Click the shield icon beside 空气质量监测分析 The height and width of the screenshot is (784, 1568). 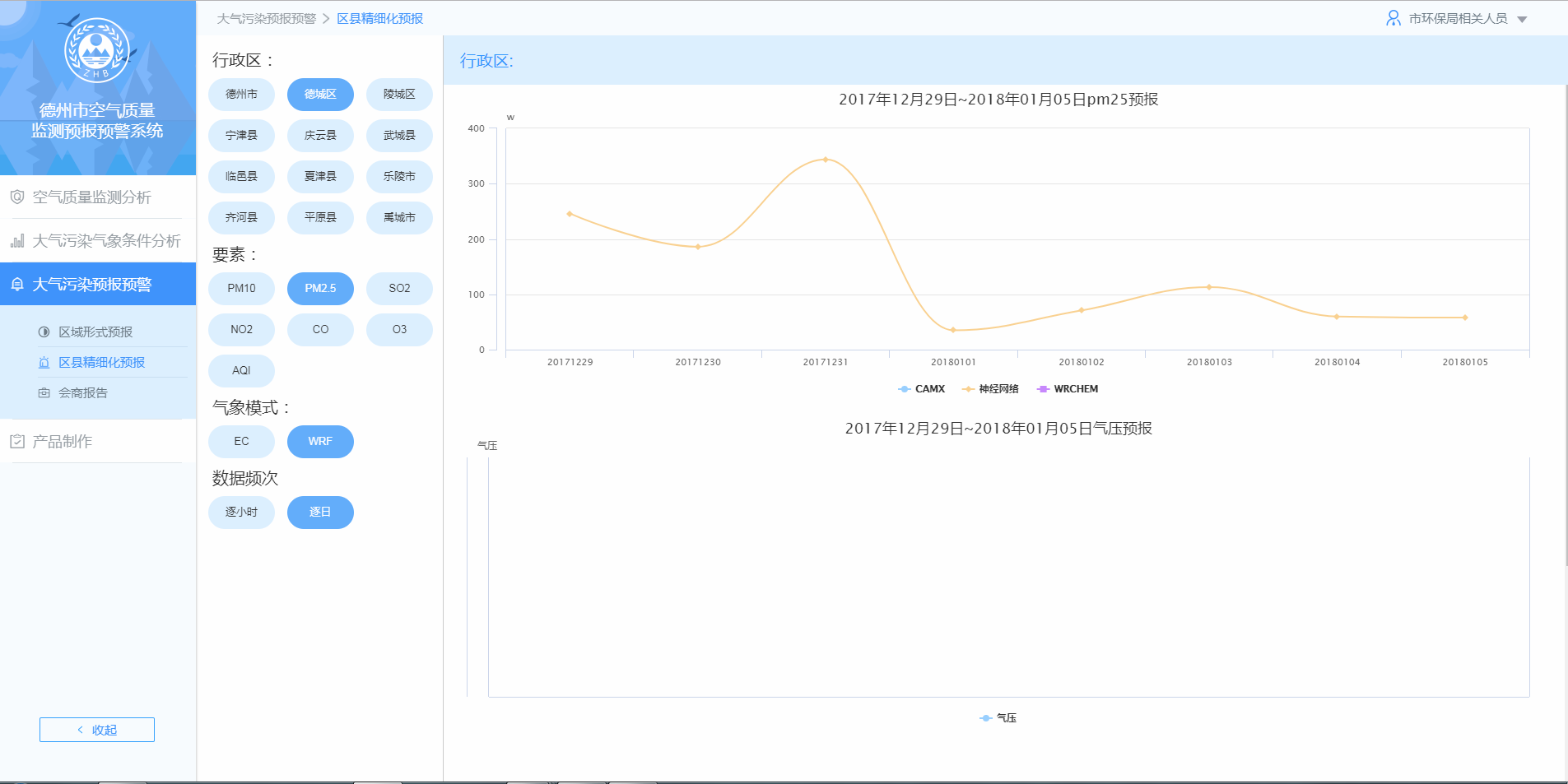coord(17,197)
